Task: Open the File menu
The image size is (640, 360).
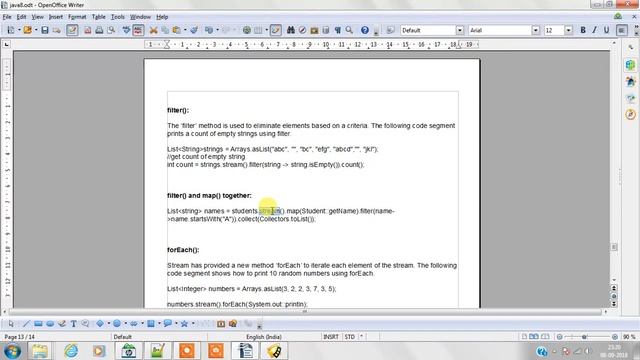Action: tap(7, 17)
